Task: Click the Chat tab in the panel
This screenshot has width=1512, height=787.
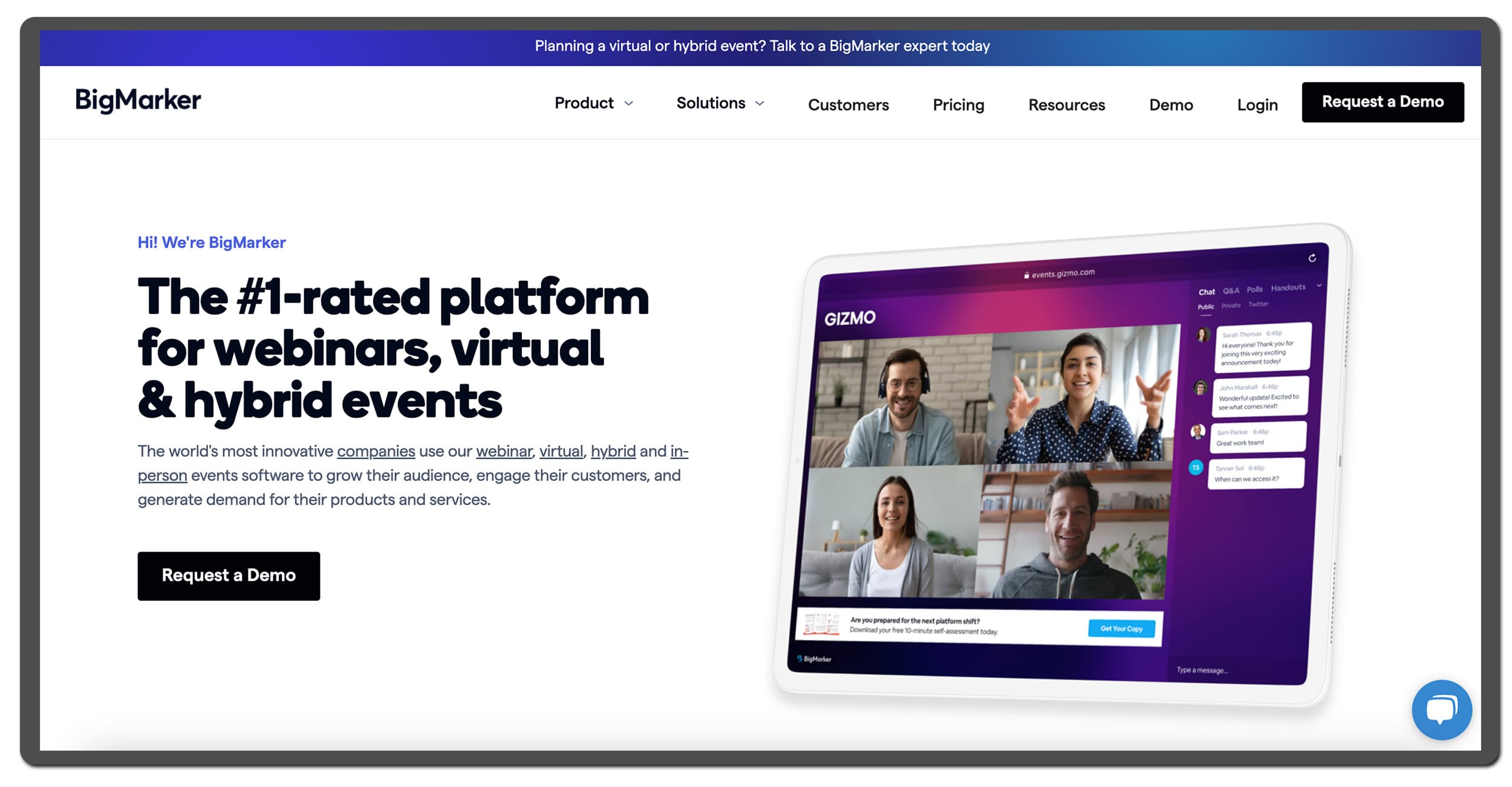Action: coord(1204,289)
